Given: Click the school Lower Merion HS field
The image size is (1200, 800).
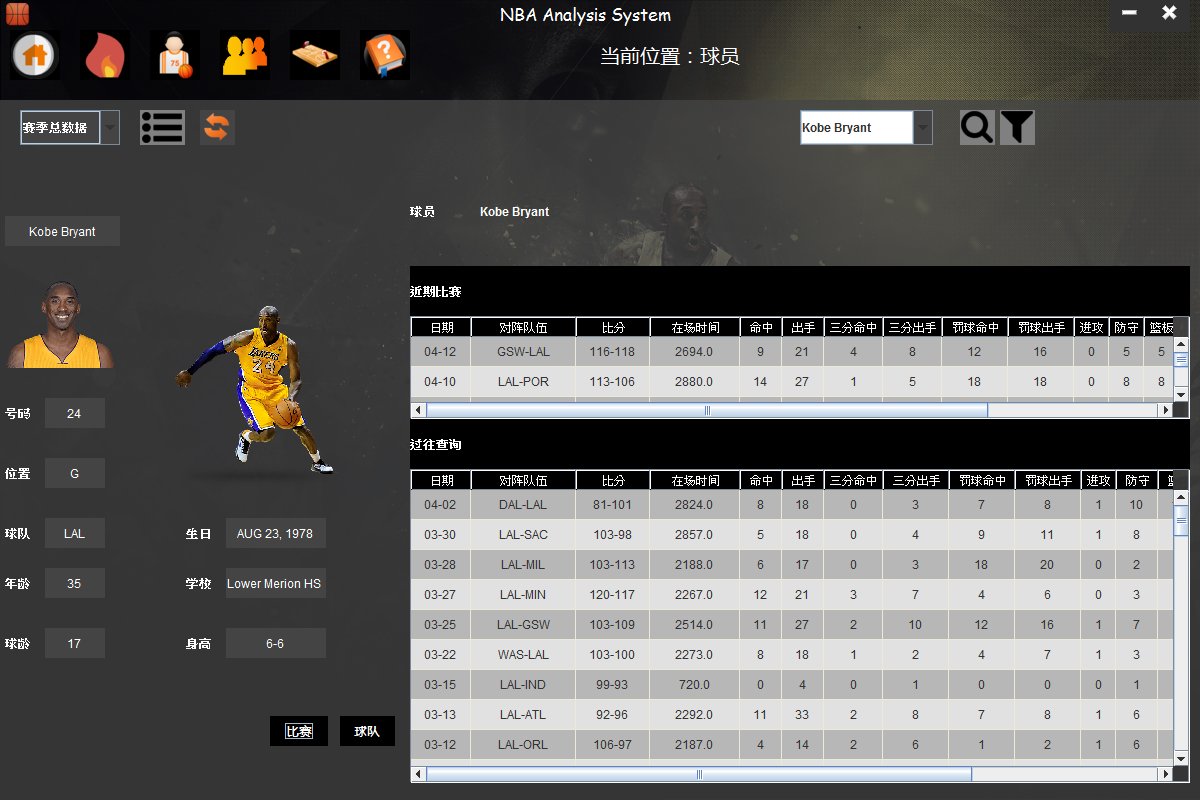Looking at the screenshot, I should [275, 583].
